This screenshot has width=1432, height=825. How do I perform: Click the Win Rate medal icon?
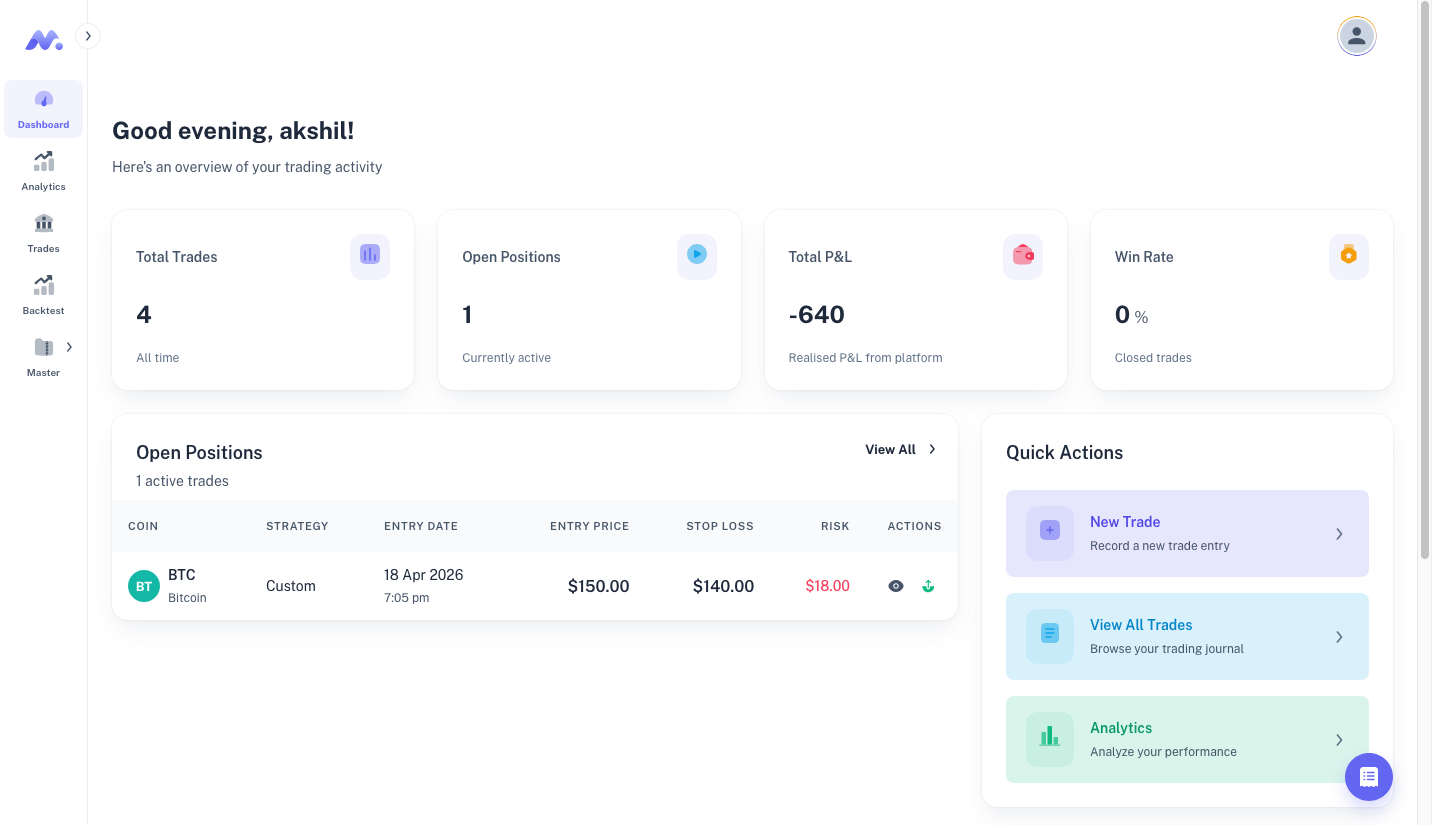coord(1349,256)
